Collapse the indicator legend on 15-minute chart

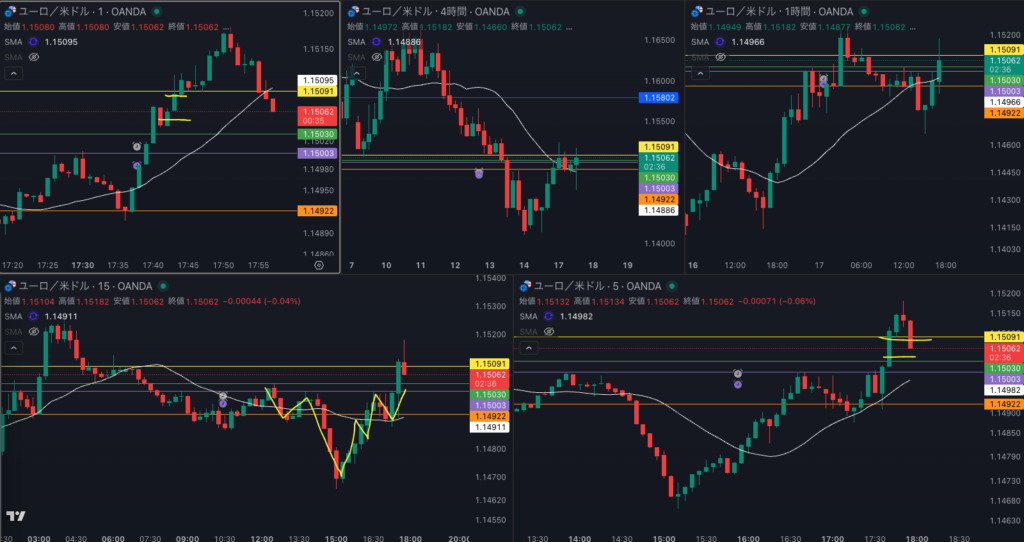click(x=12, y=348)
